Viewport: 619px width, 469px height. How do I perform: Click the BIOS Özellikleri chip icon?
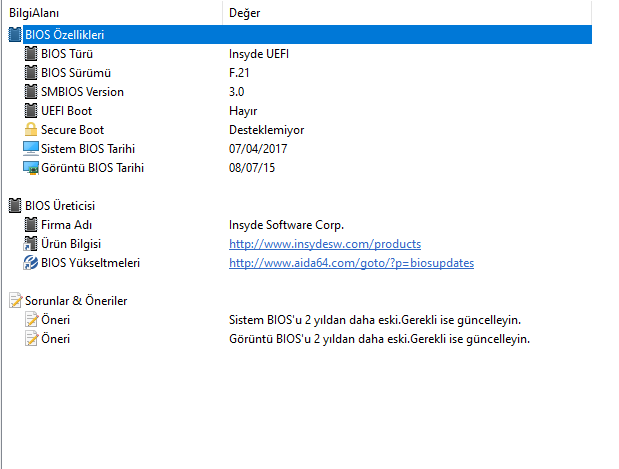click(15, 35)
